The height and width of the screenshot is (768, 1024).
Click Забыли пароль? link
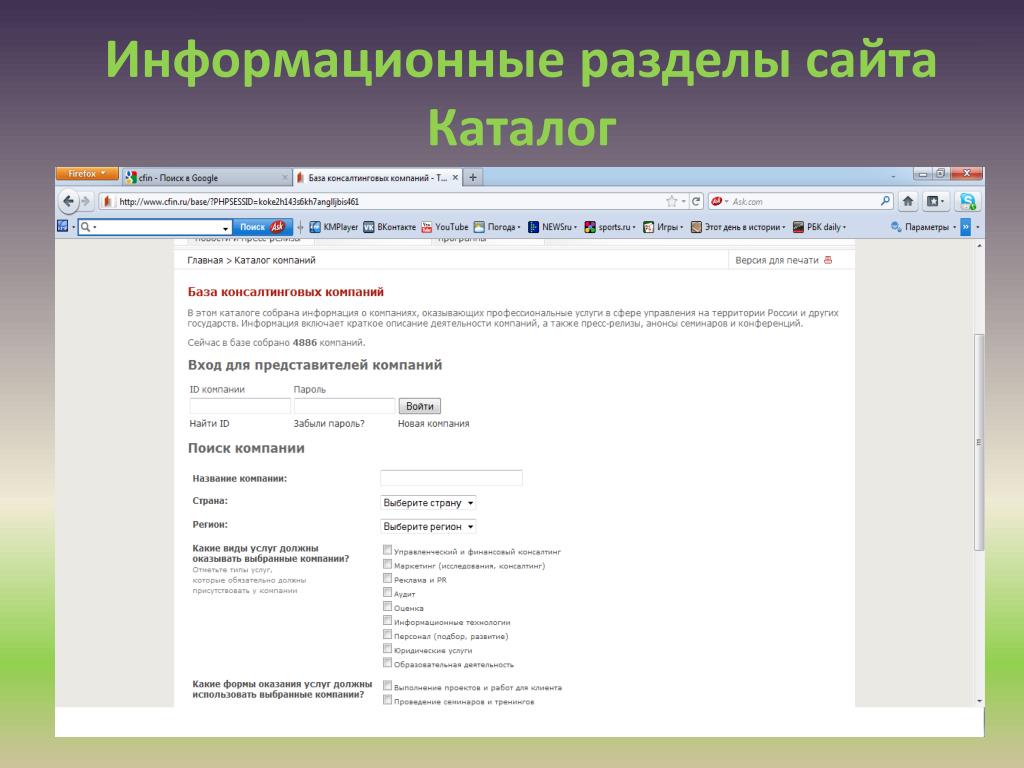click(x=328, y=423)
